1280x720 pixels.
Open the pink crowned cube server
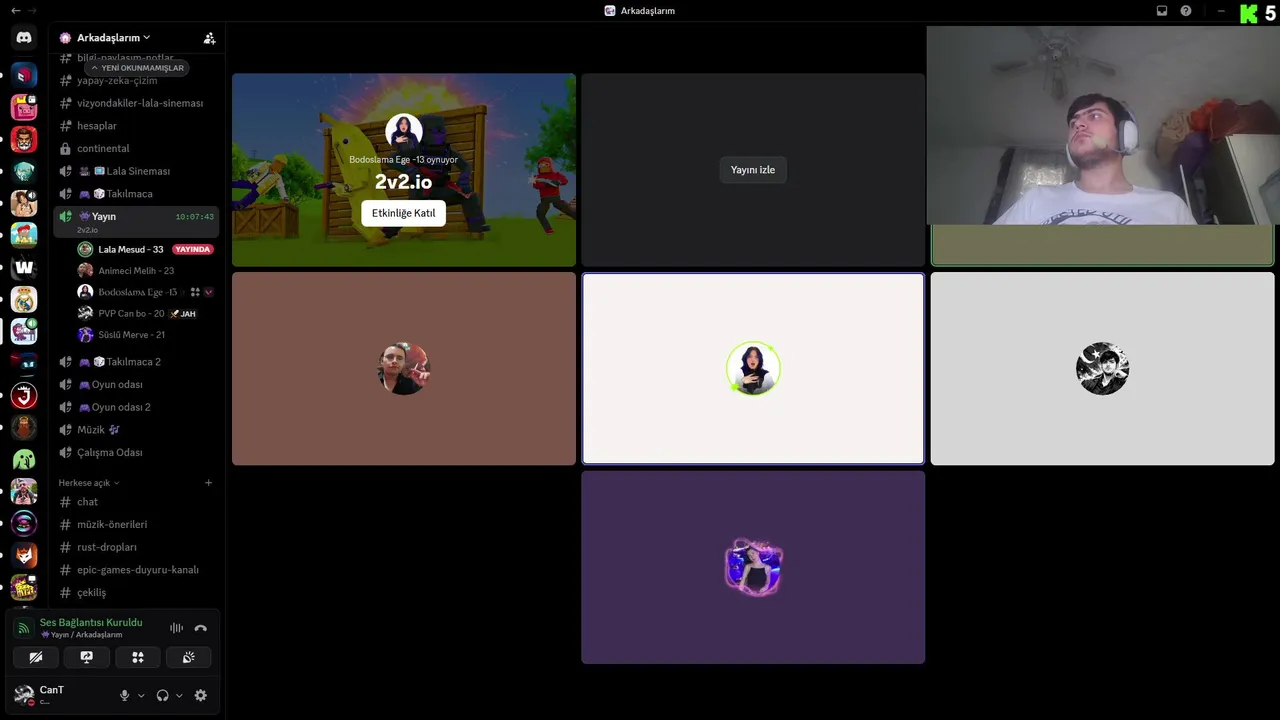pos(24,107)
